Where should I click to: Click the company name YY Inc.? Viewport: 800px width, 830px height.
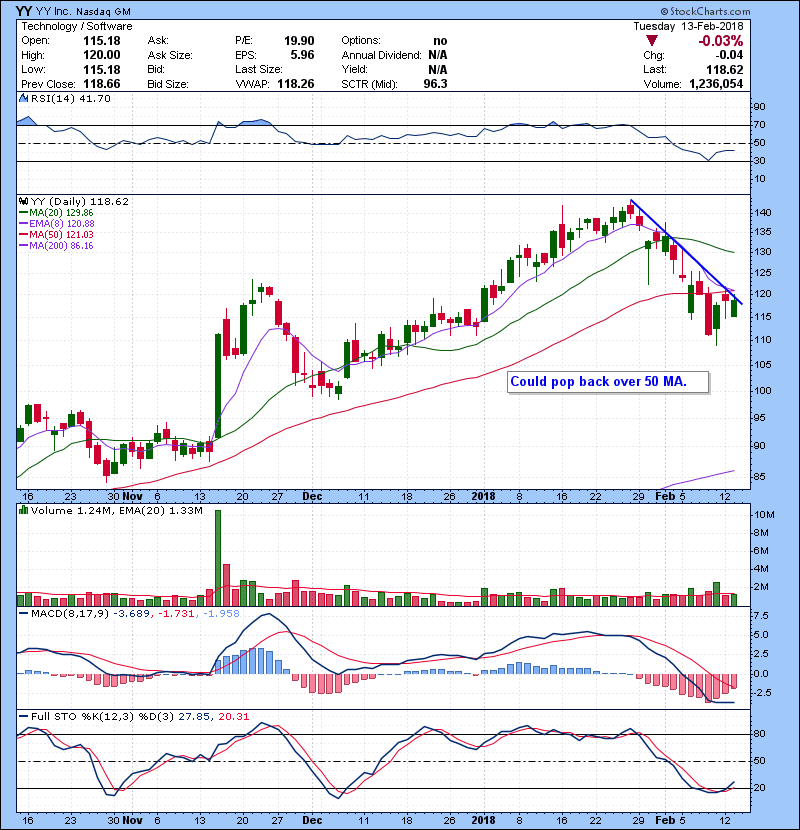coord(54,12)
